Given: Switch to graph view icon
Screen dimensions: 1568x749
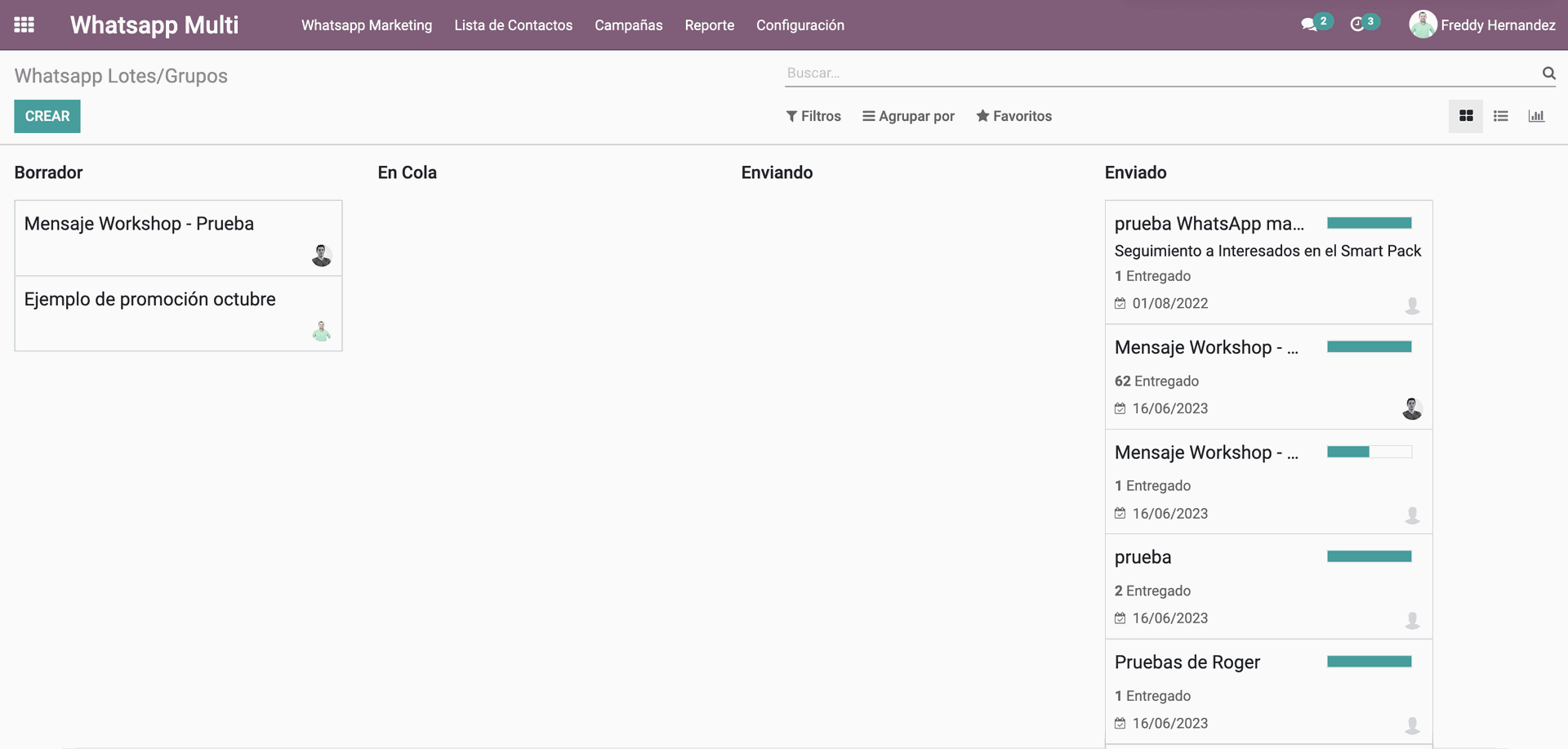Looking at the screenshot, I should pyautogui.click(x=1536, y=116).
